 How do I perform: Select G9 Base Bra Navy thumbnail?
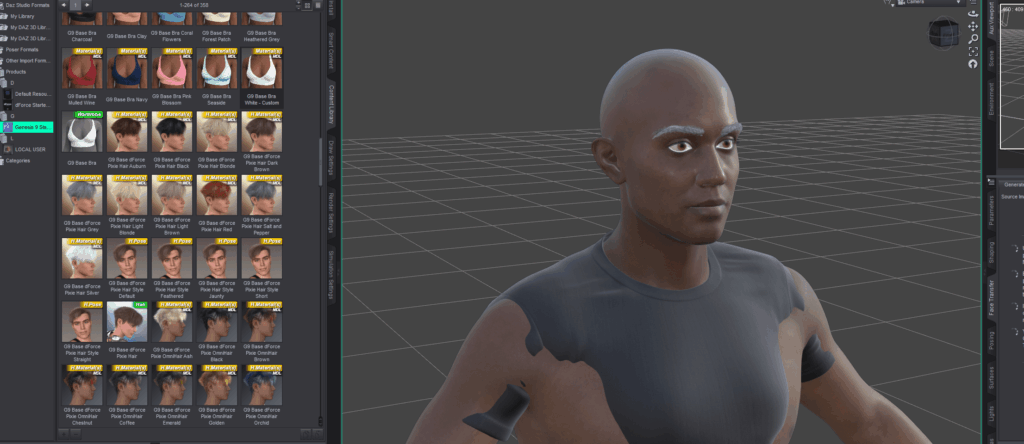126,73
